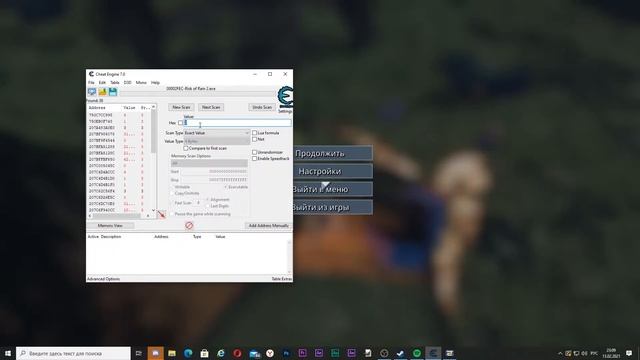The width and height of the screenshot is (640, 360).
Task: Check Enable Speedhack
Action: coord(254,158)
